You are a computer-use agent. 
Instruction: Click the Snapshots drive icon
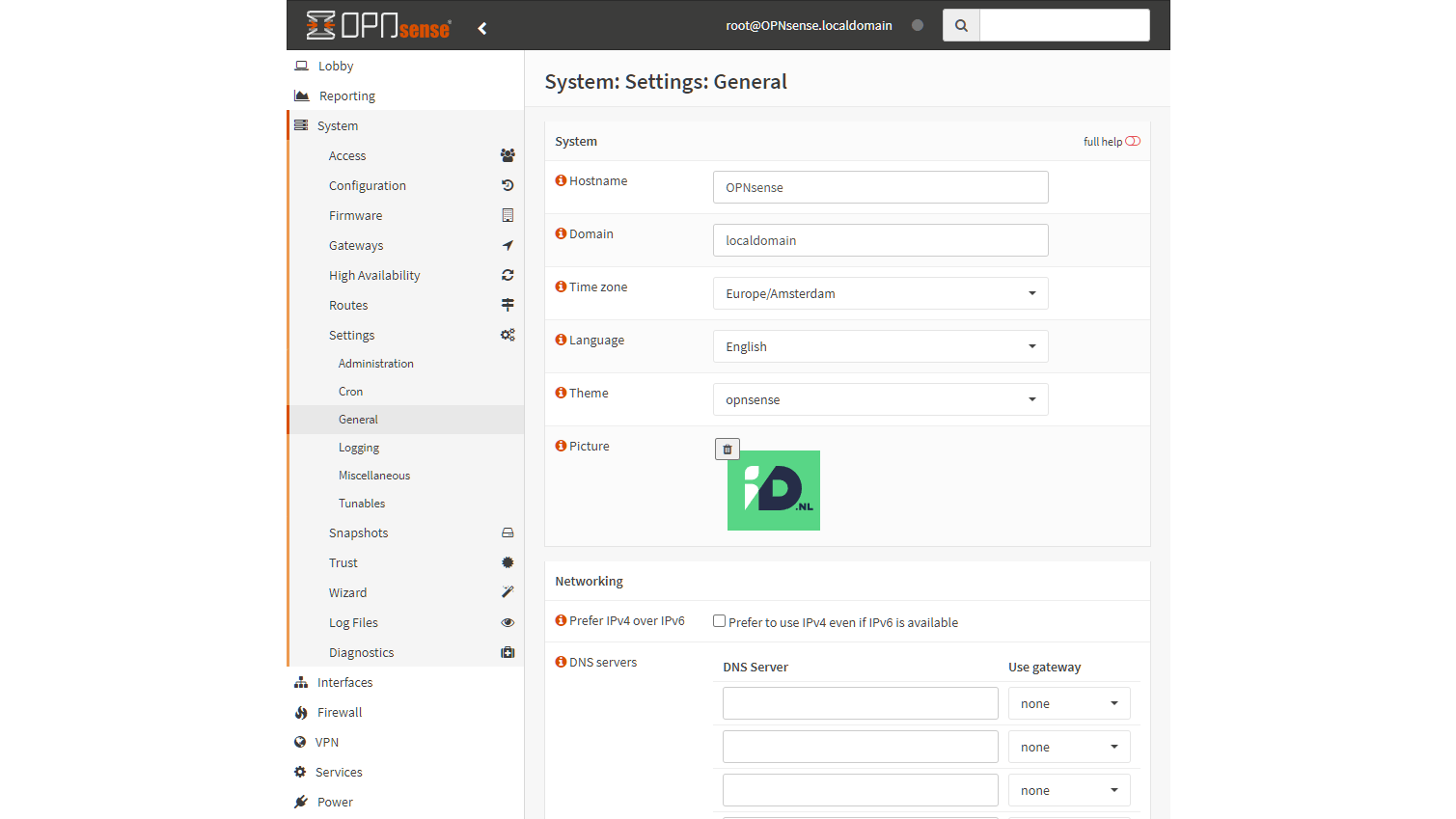pos(508,532)
